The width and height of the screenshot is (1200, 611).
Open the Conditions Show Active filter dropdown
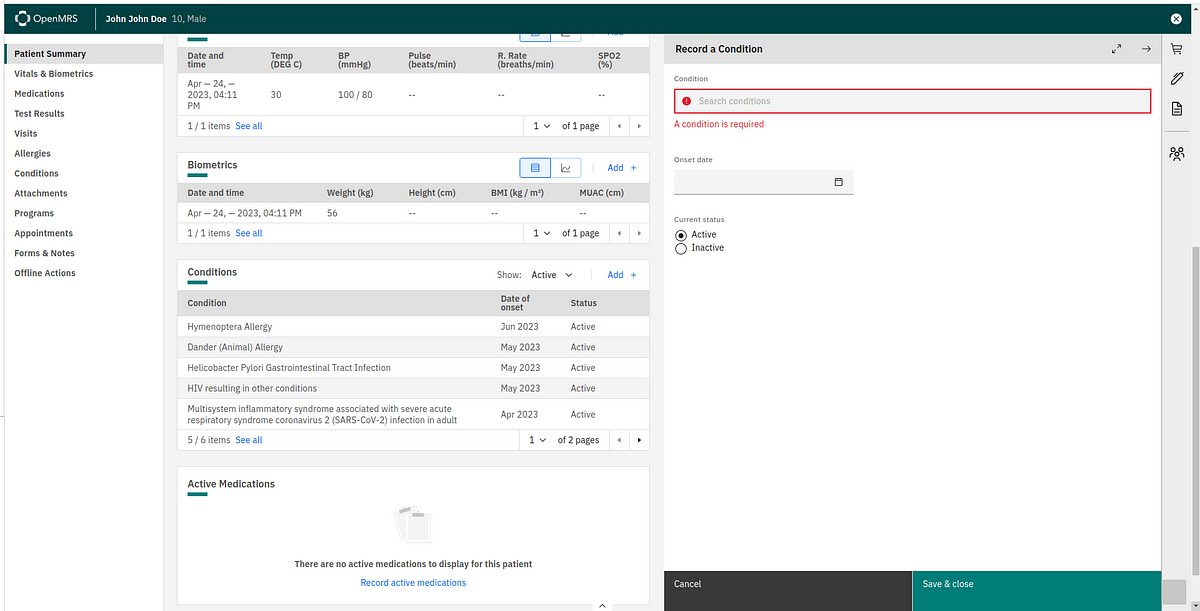click(x=552, y=275)
